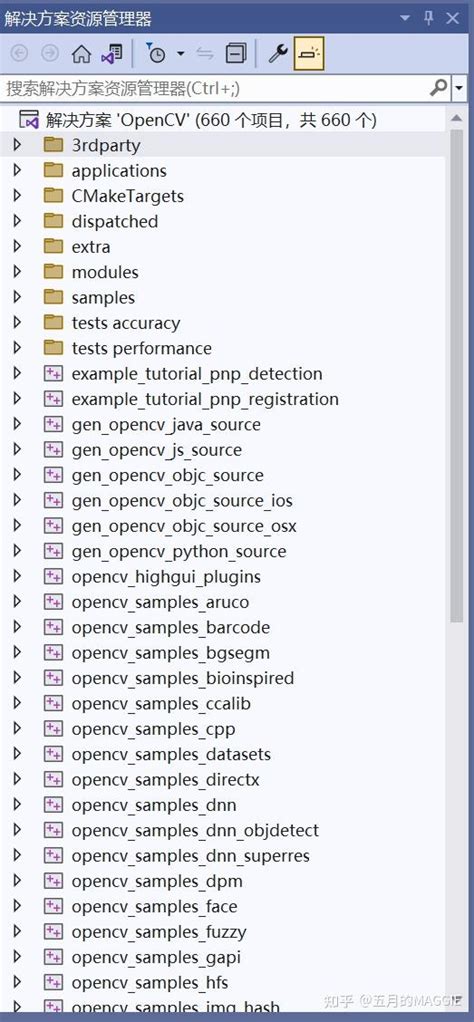The height and width of the screenshot is (1022, 474).
Task: Select the opencv_highgui_plugins project
Action: pyautogui.click(x=166, y=577)
